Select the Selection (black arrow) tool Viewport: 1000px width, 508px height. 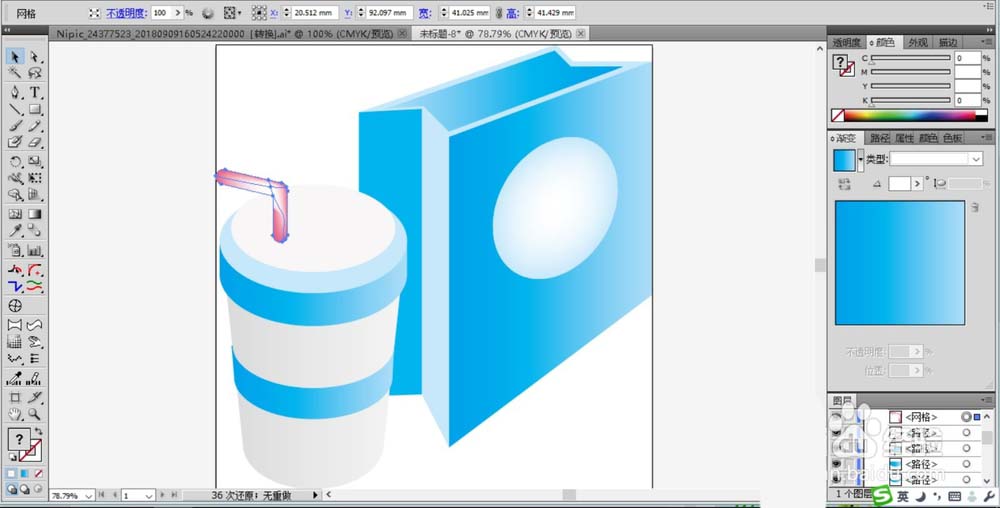click(x=15, y=57)
